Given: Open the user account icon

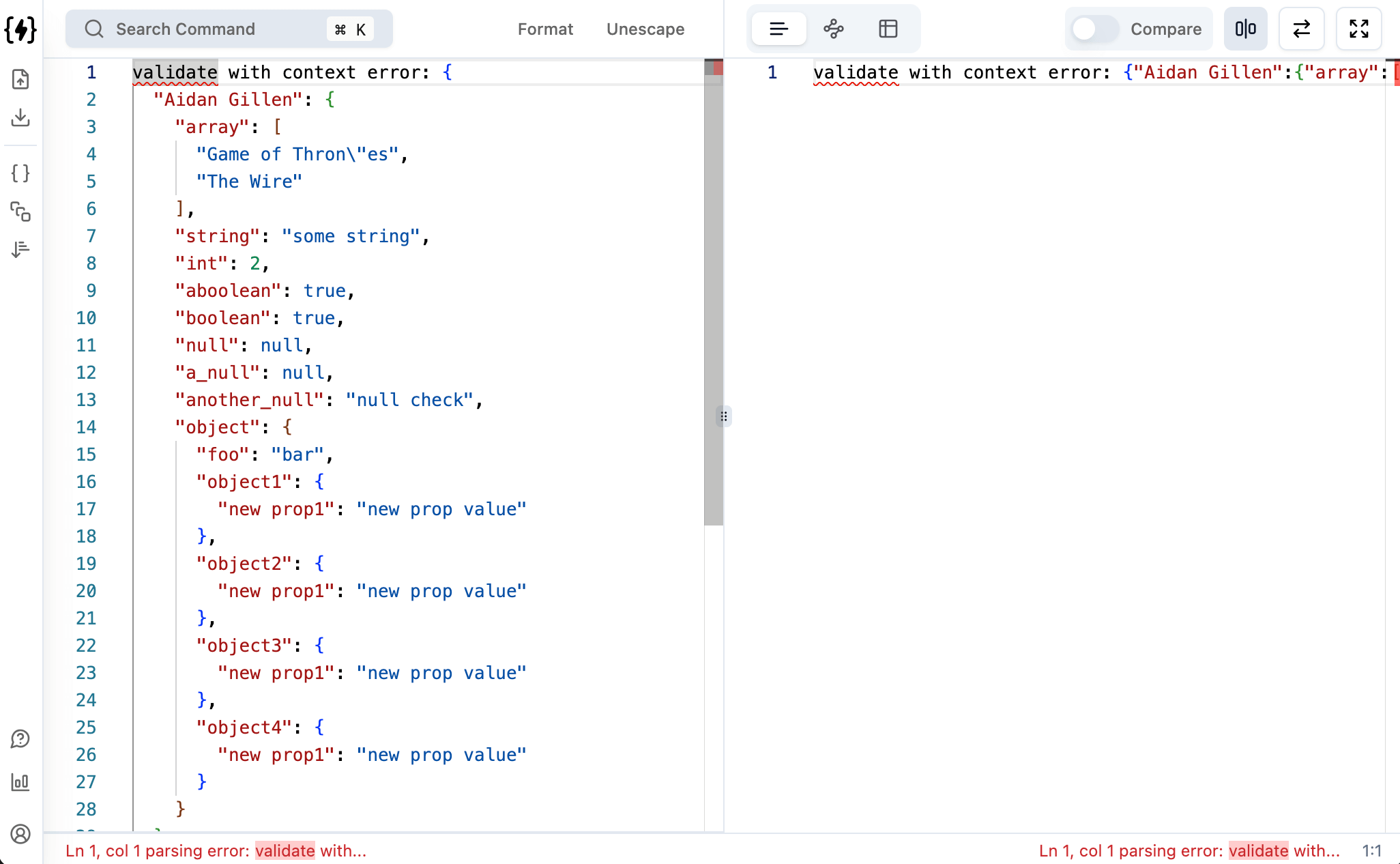Looking at the screenshot, I should tap(20, 834).
